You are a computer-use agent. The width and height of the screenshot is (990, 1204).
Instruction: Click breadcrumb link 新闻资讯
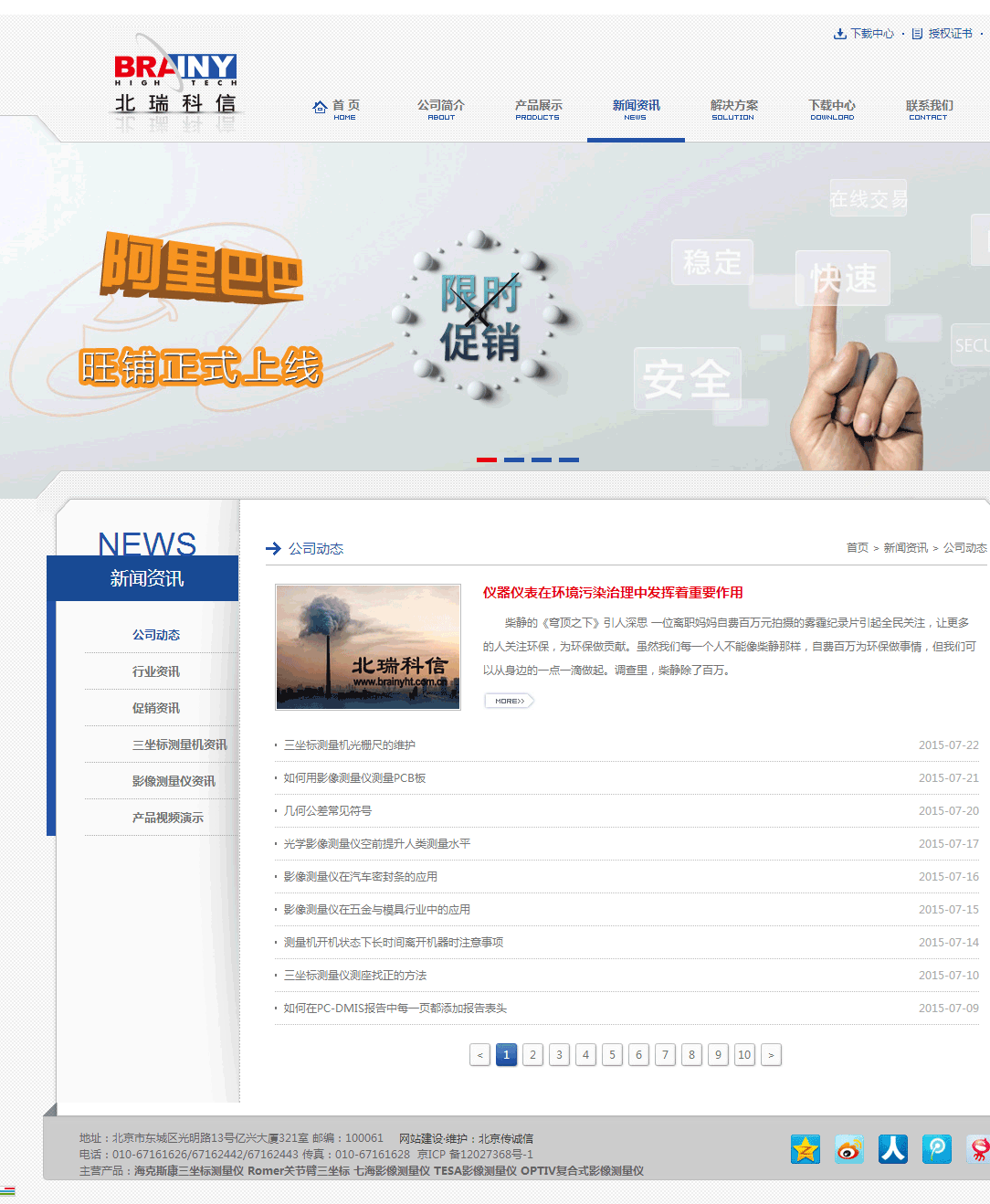[906, 548]
